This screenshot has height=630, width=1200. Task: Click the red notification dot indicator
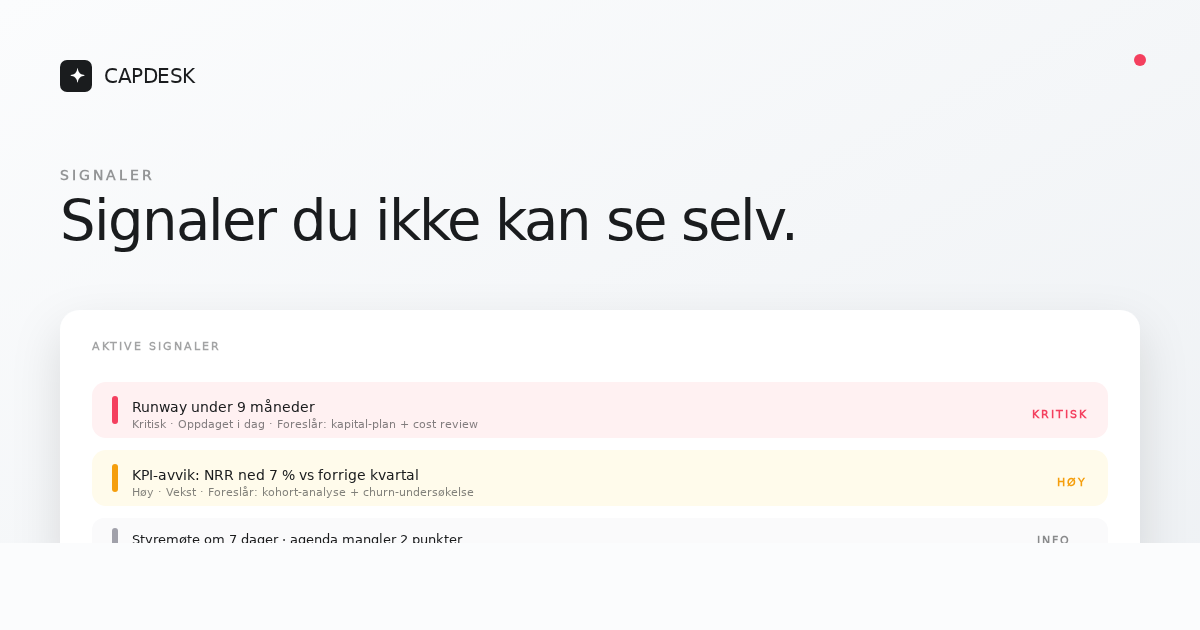[x=1140, y=60]
